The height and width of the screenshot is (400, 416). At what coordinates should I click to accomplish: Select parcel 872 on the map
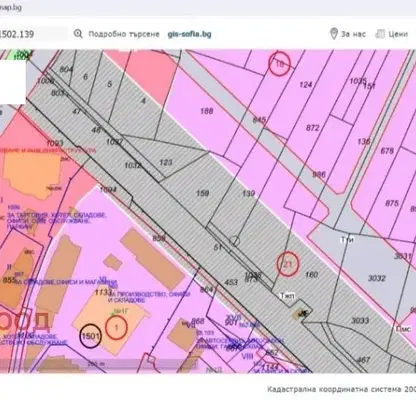click(312, 128)
